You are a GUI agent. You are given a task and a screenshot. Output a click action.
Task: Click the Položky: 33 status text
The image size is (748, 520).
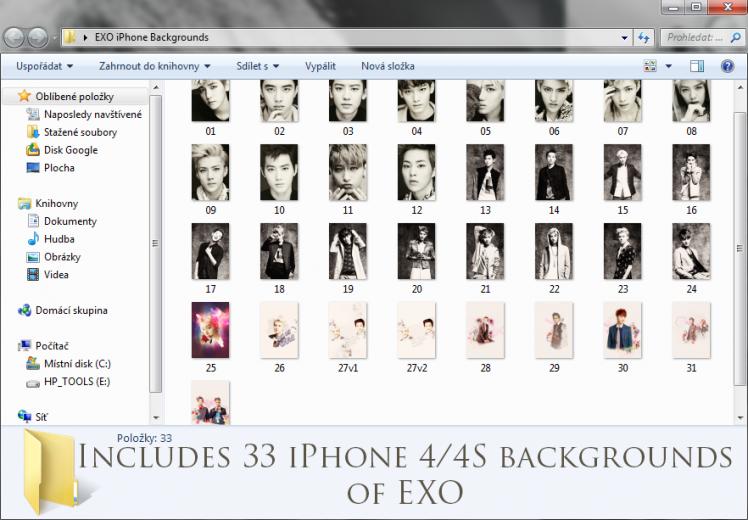(x=144, y=438)
